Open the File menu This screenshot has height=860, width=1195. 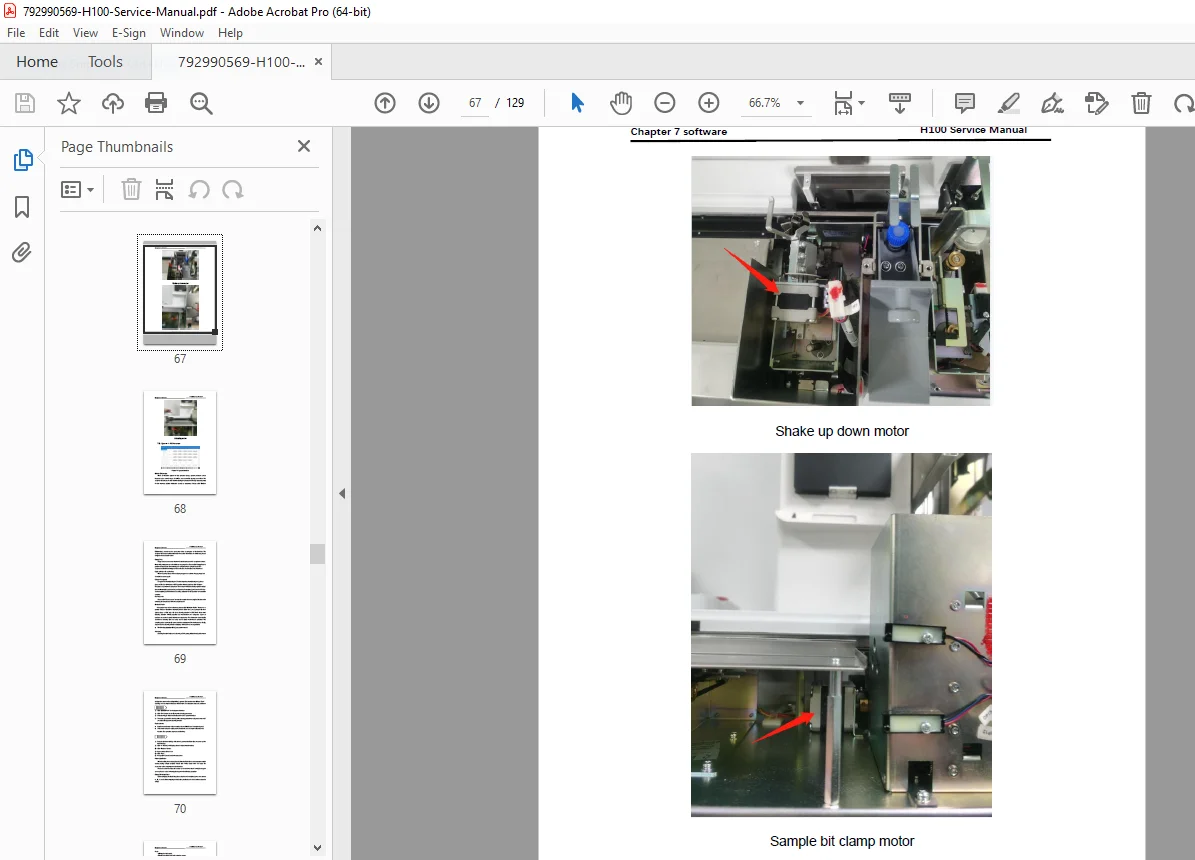tap(16, 33)
